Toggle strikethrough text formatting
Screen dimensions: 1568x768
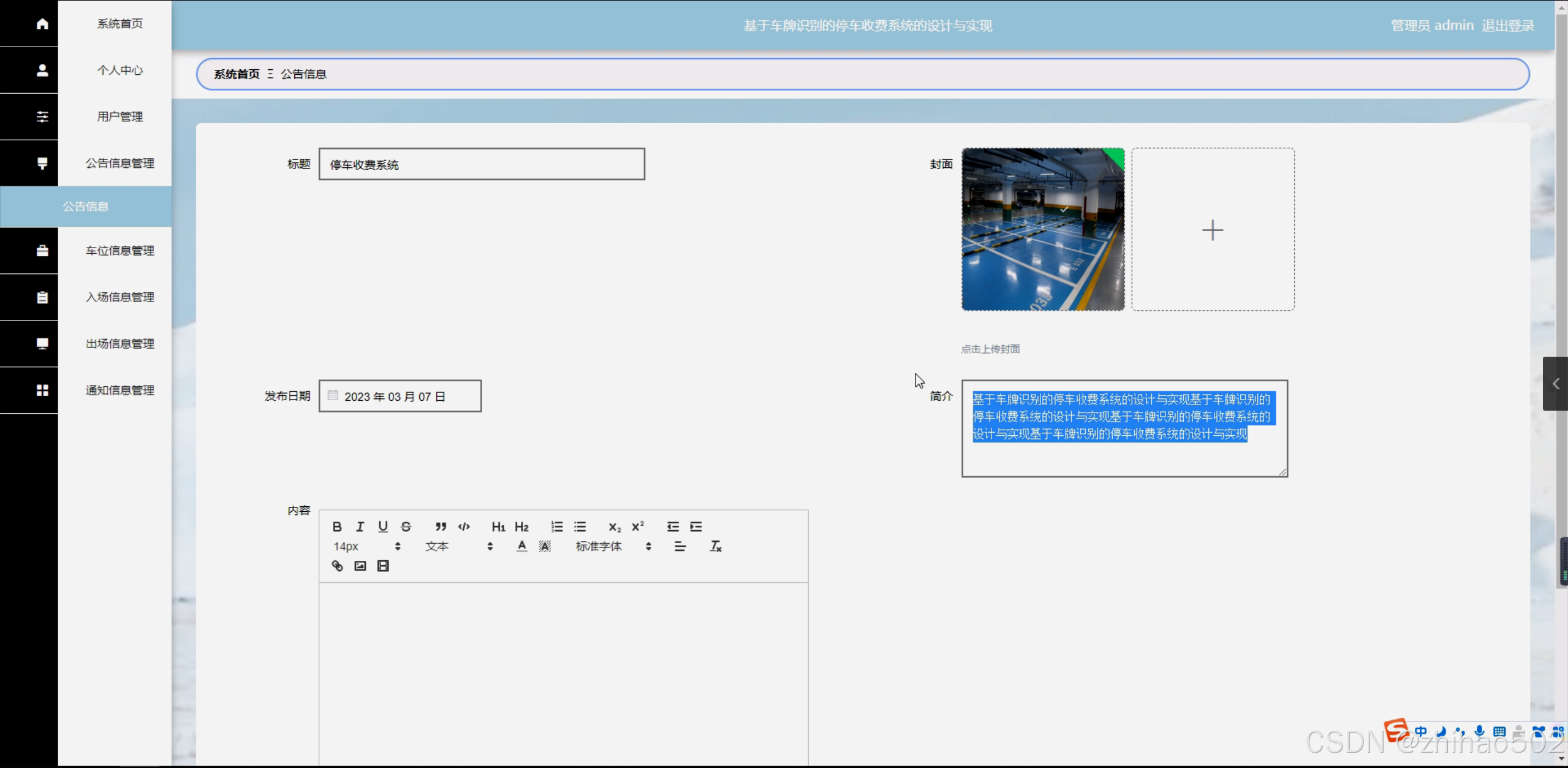tap(406, 527)
